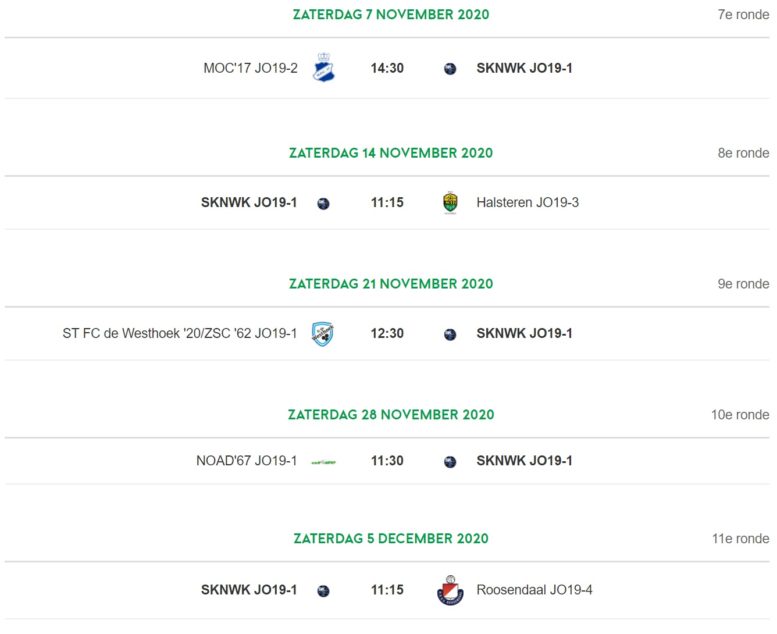Viewport: 777px width, 634px height.
Task: Open the NOAD'67 JO19-1 team link
Action: pos(246,461)
